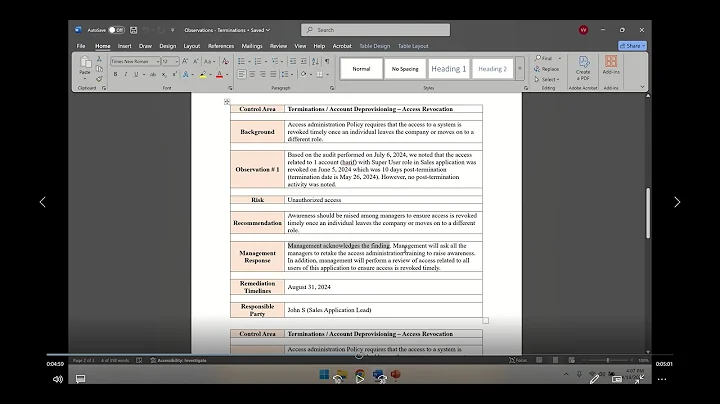Open the File menu
This screenshot has width=720, height=404.
81,46
